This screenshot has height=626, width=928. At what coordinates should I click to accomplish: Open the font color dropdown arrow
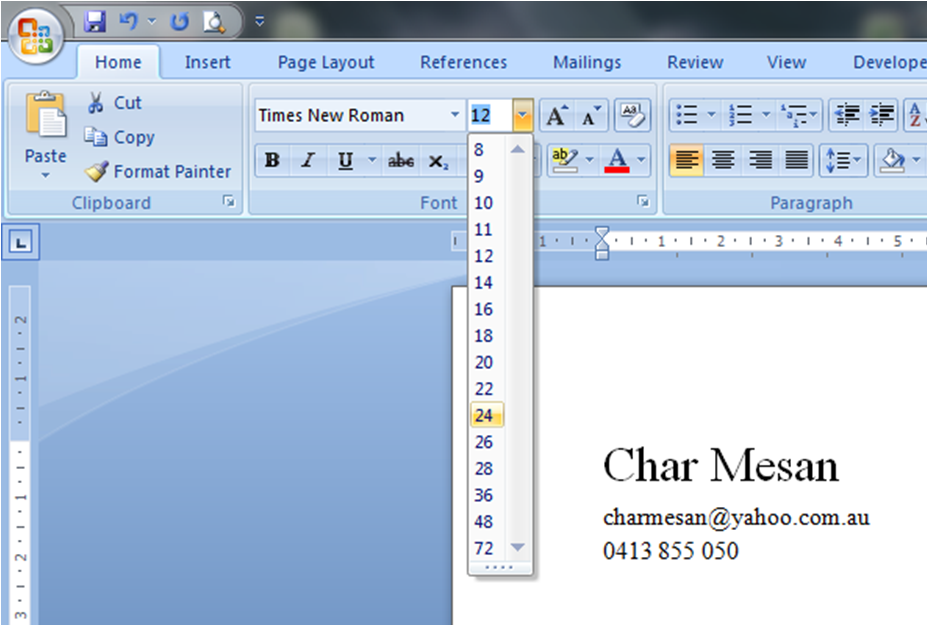642,160
